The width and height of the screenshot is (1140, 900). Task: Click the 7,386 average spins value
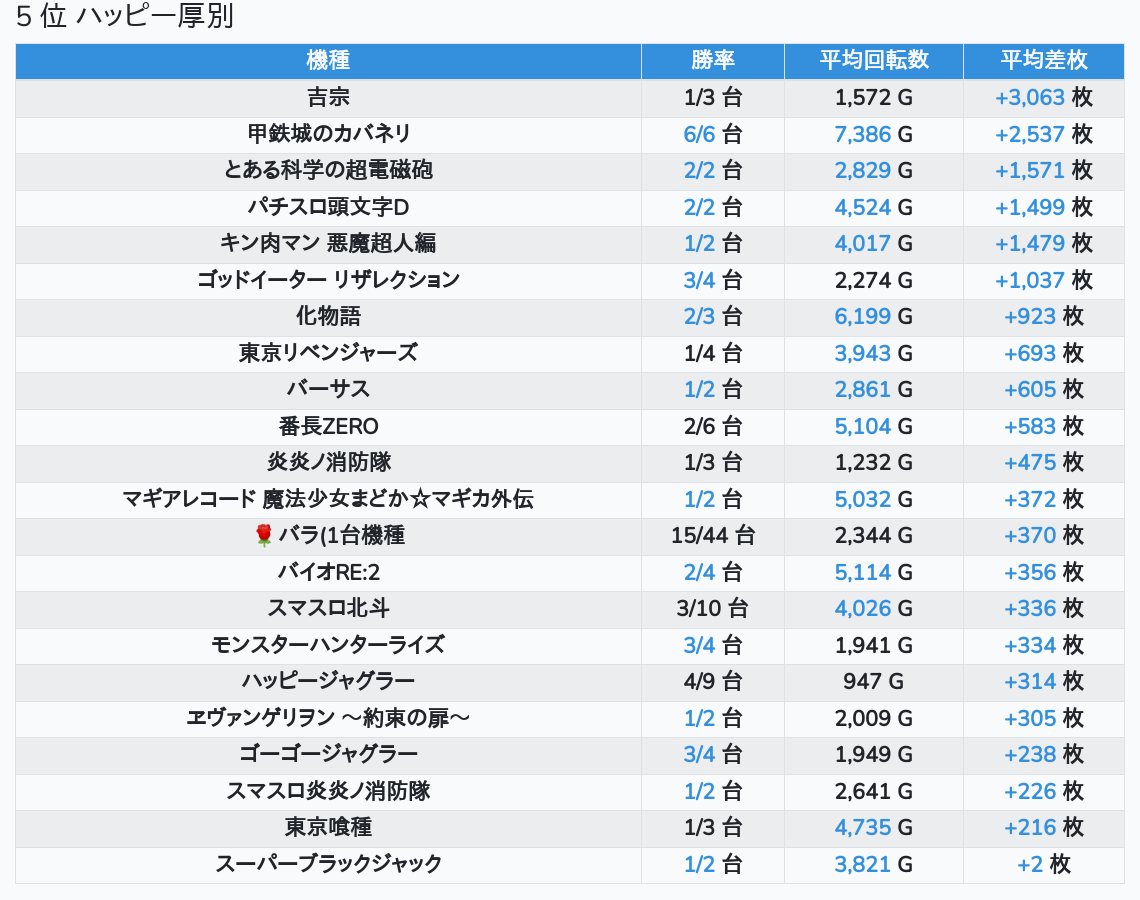coord(862,134)
